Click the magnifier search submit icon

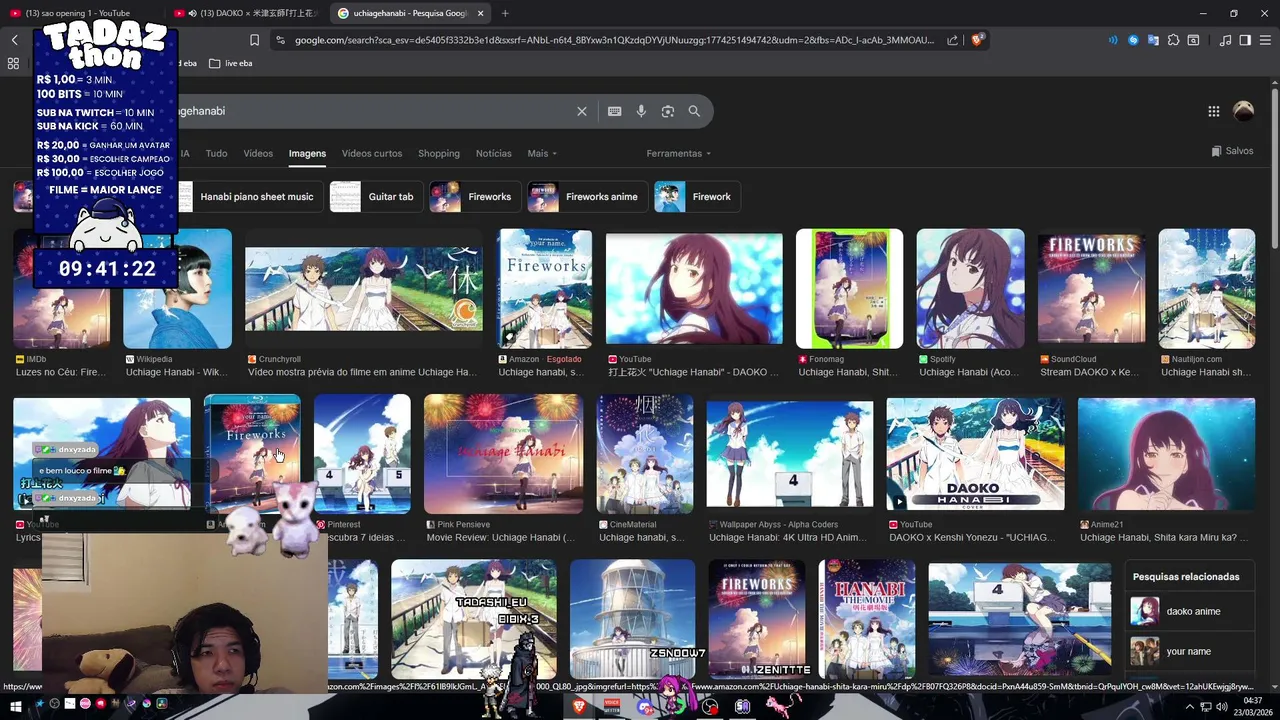point(694,111)
